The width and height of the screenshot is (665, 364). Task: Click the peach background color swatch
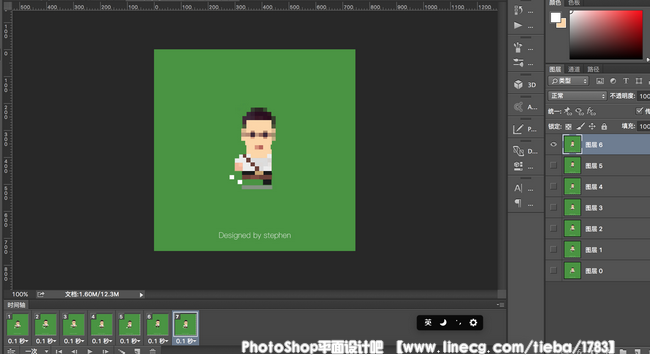coord(562,24)
